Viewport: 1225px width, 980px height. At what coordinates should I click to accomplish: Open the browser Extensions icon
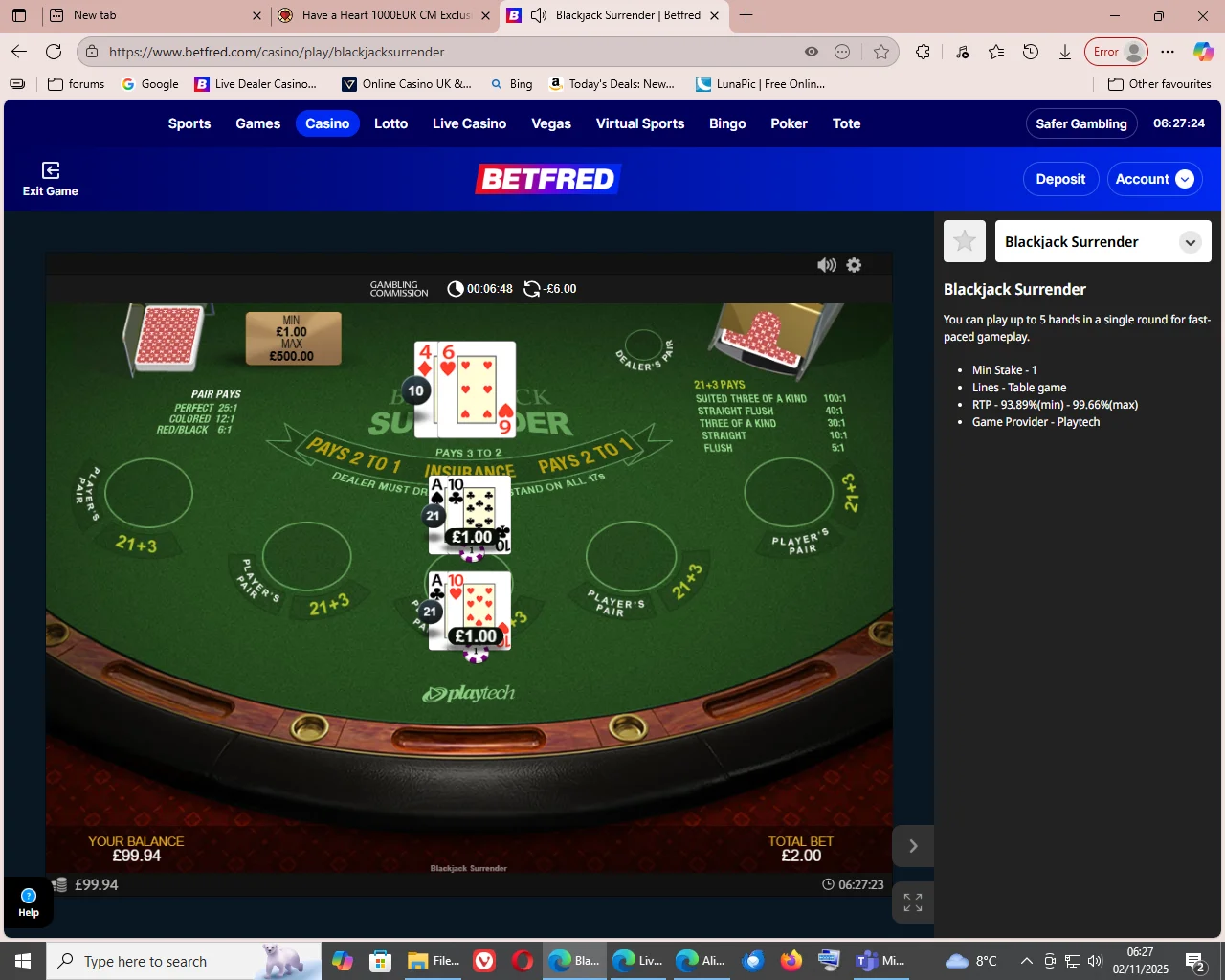923,52
